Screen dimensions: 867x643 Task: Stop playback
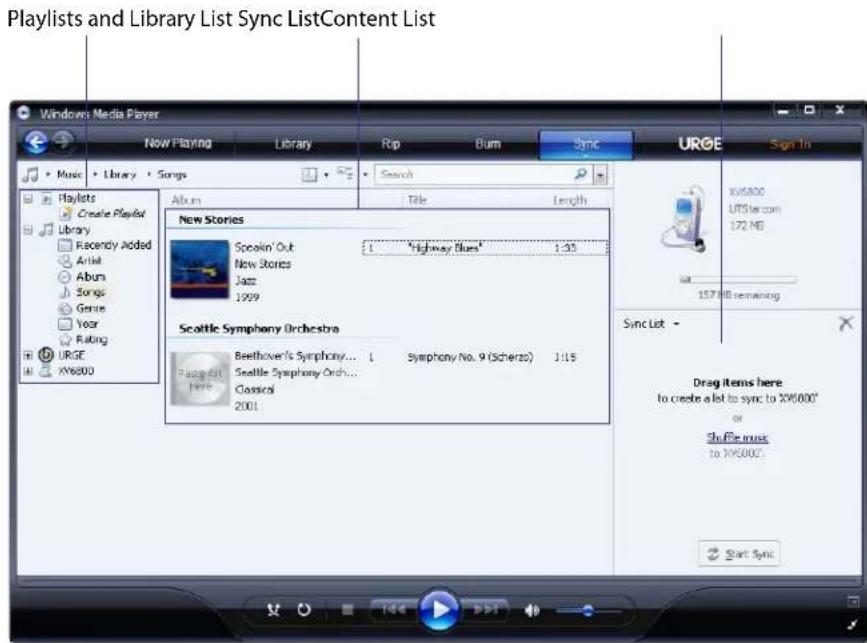click(347, 610)
